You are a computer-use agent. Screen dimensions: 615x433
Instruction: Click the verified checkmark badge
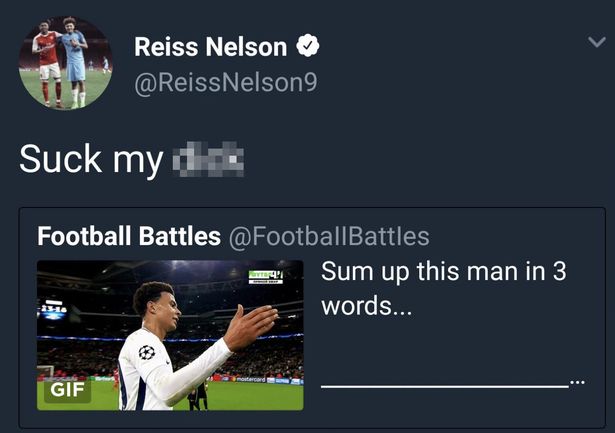tap(309, 47)
